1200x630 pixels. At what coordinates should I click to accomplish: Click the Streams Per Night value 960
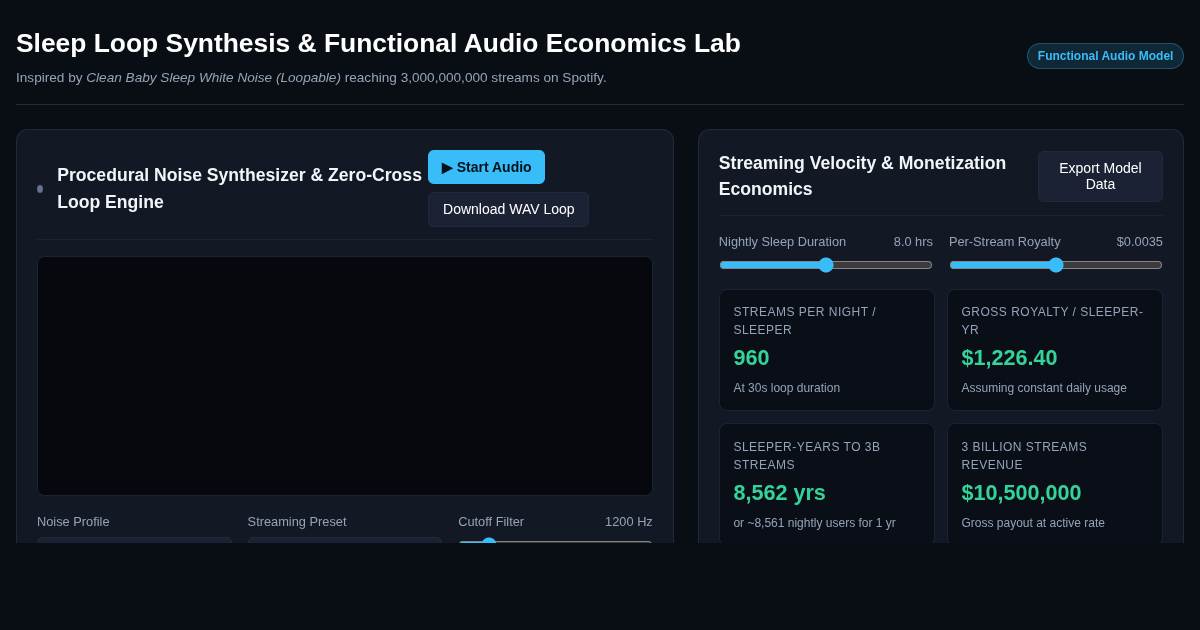pyautogui.click(x=751, y=358)
